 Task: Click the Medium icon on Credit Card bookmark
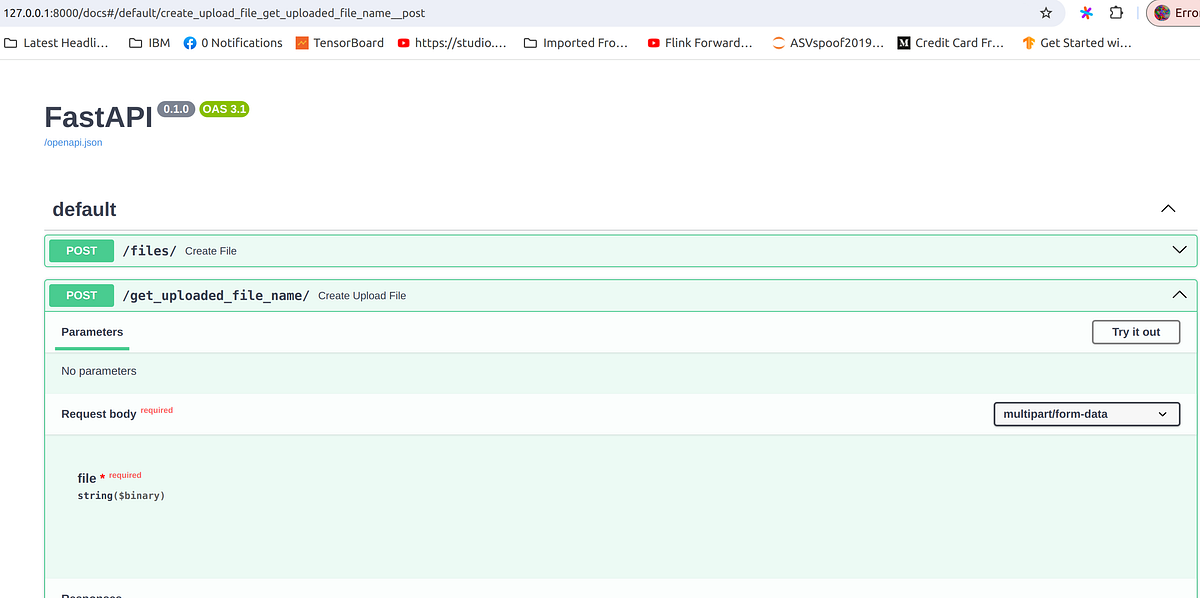(902, 43)
